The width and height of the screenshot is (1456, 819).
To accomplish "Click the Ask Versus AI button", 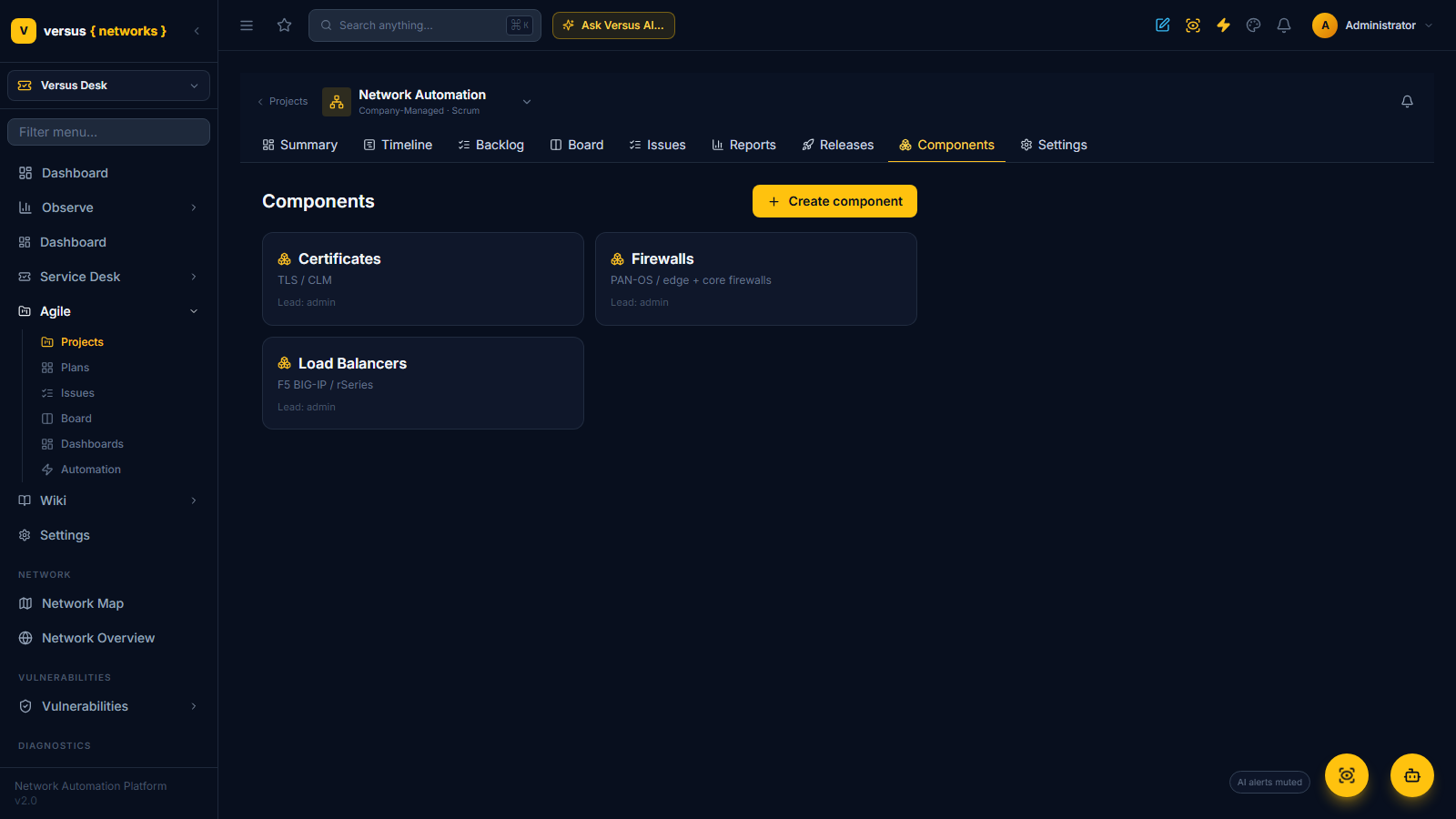I will [613, 25].
